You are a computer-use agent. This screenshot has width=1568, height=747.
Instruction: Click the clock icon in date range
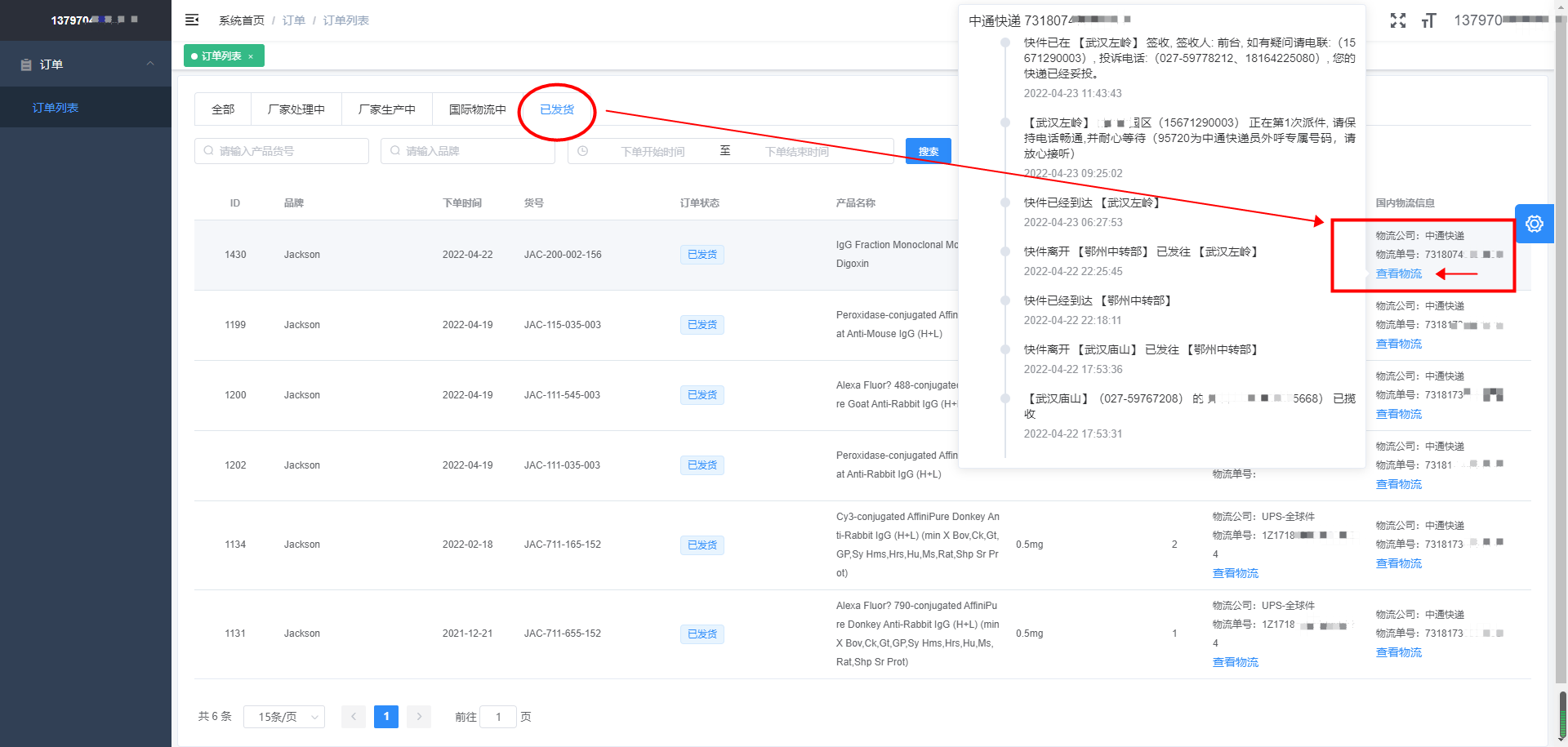tap(583, 151)
